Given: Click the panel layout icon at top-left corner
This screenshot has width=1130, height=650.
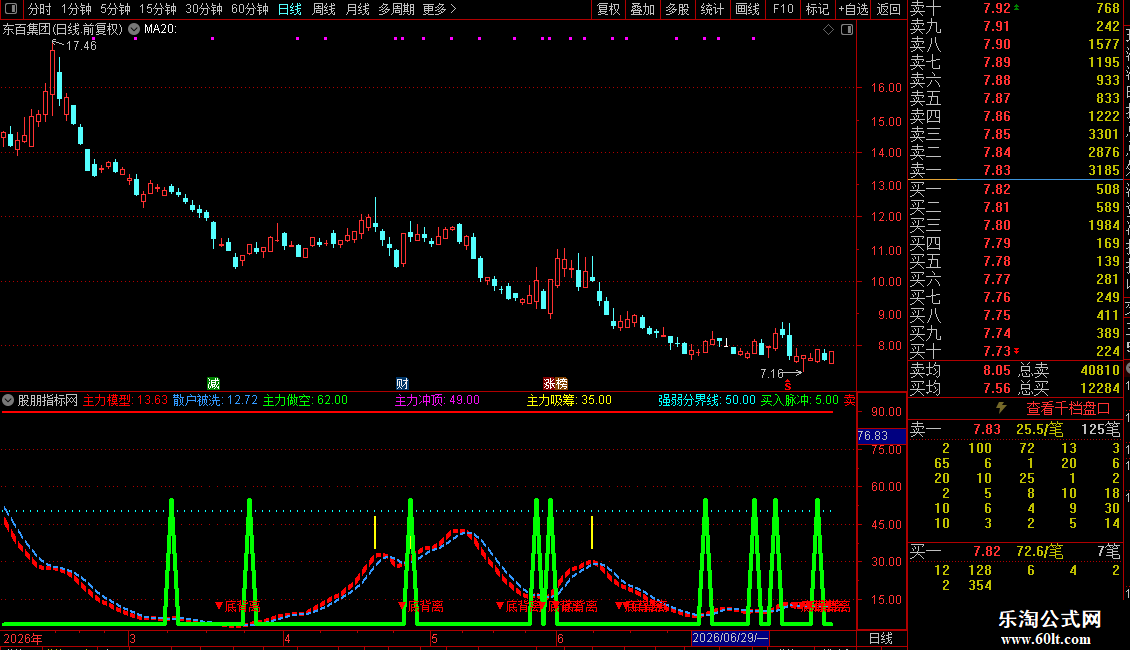Looking at the screenshot, I should tap(11, 9).
